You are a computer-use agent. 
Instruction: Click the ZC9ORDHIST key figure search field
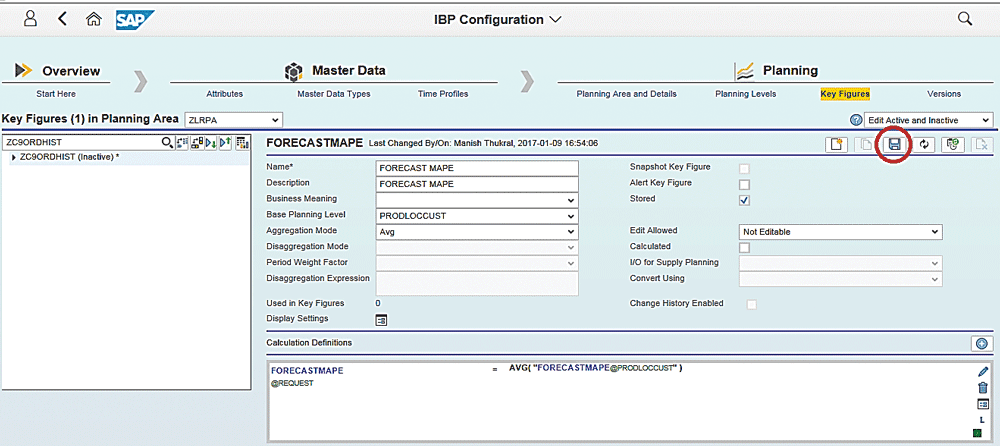(x=82, y=142)
